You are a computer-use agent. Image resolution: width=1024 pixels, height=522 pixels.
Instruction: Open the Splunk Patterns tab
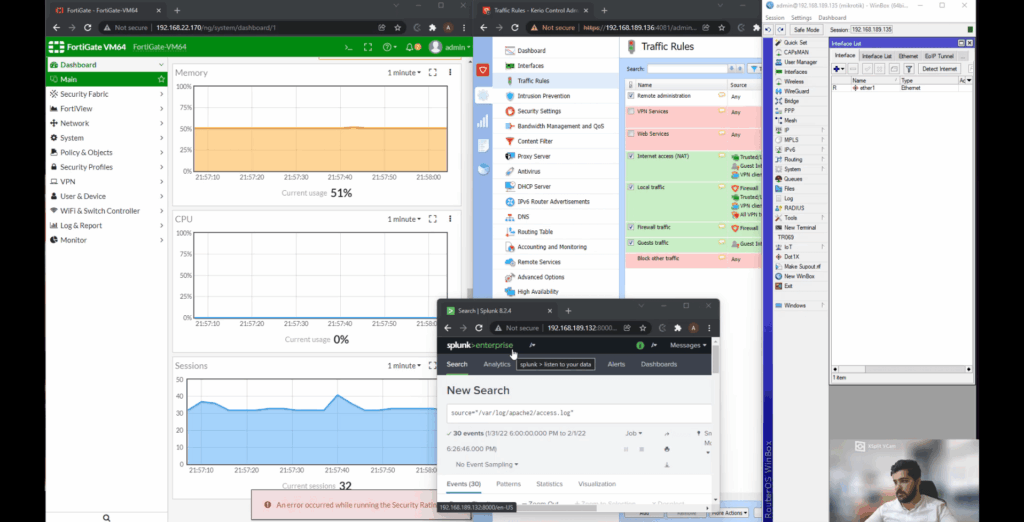pos(508,484)
